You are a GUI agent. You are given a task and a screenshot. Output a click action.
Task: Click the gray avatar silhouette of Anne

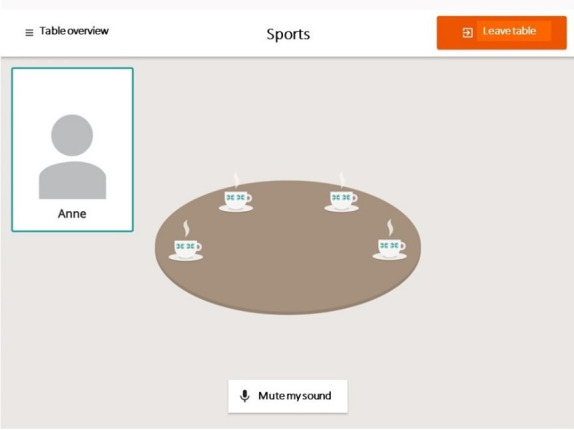pos(72,157)
